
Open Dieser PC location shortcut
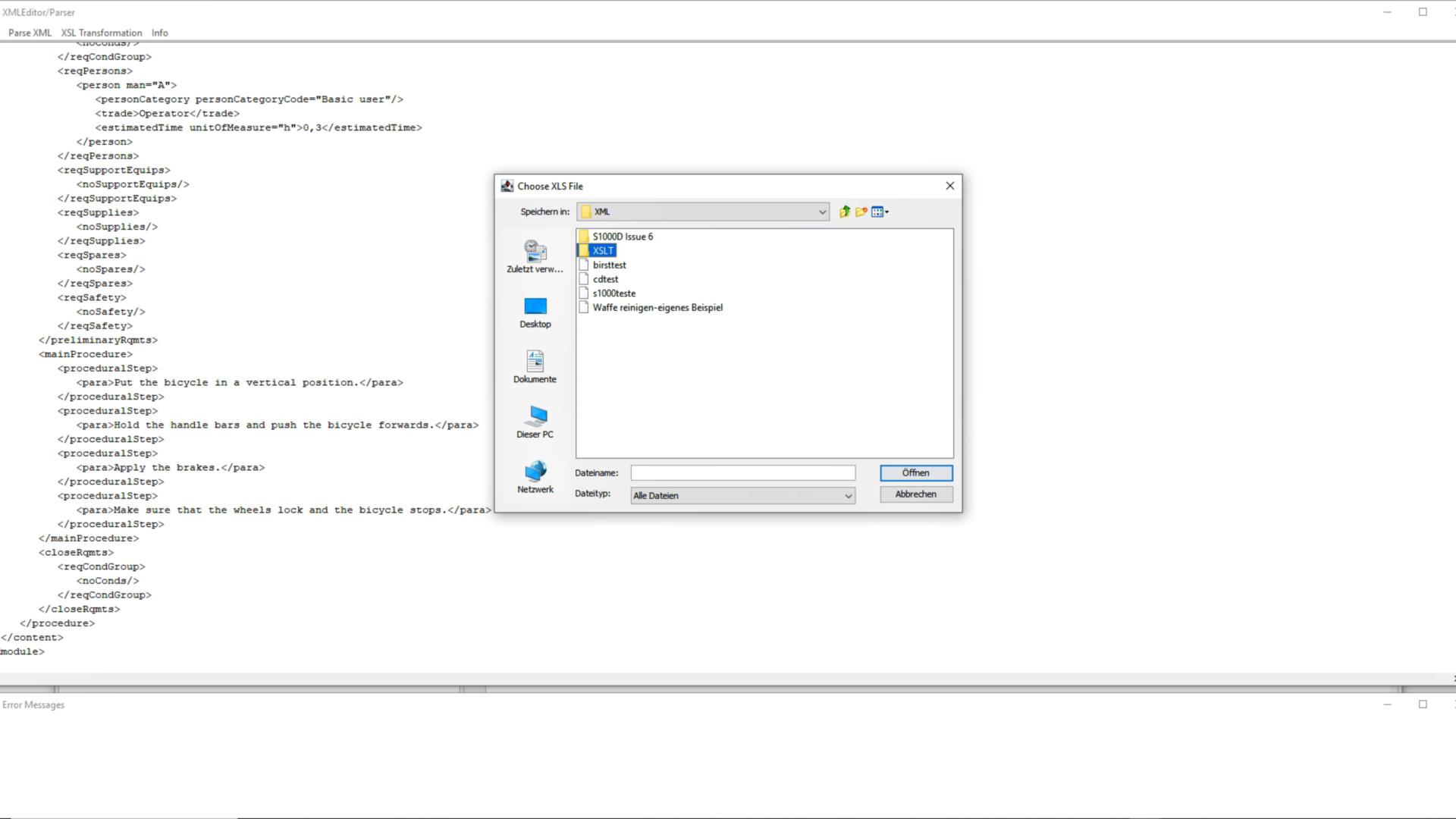[x=535, y=422]
